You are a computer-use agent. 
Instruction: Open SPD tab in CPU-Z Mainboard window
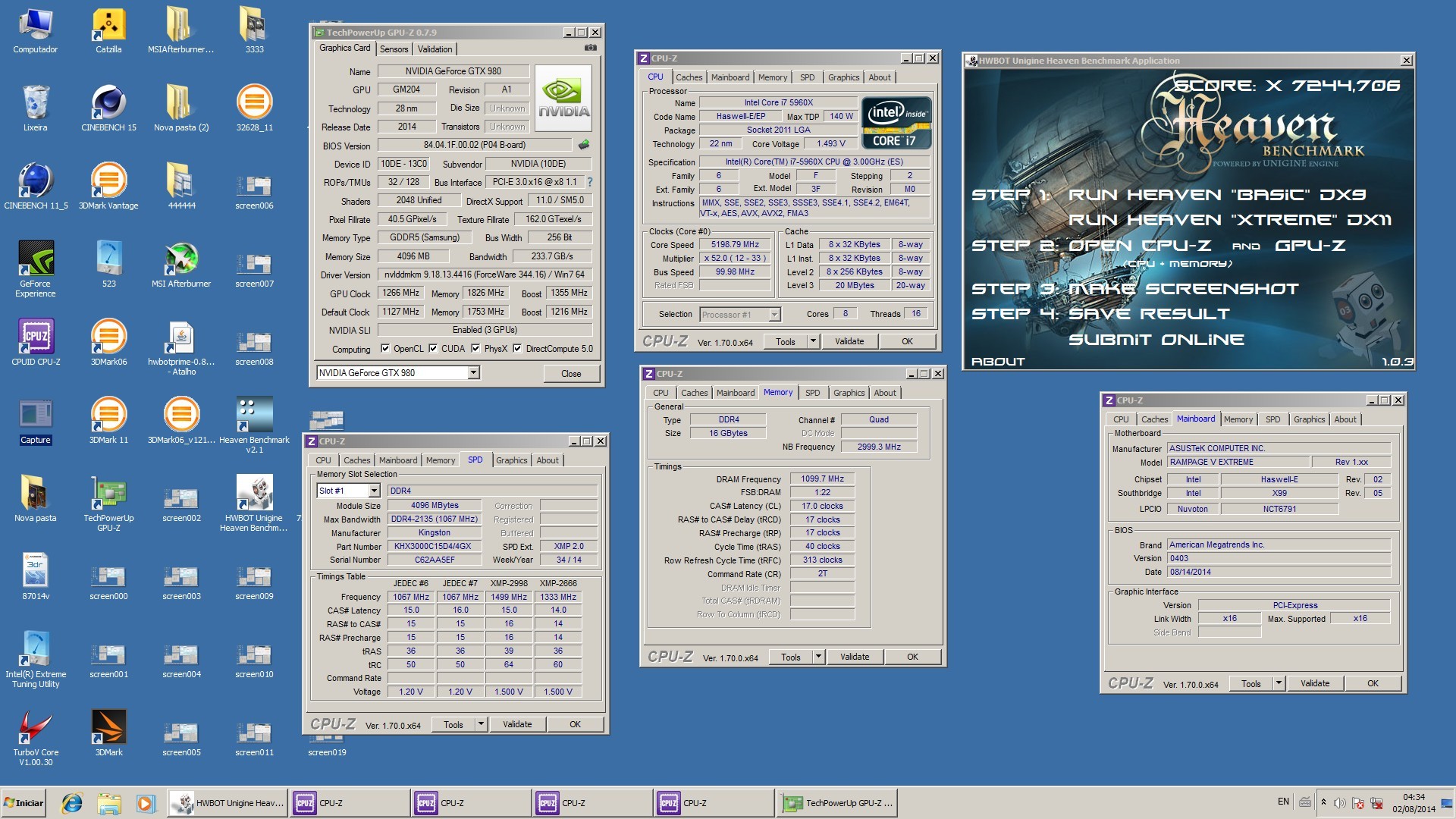click(1272, 419)
